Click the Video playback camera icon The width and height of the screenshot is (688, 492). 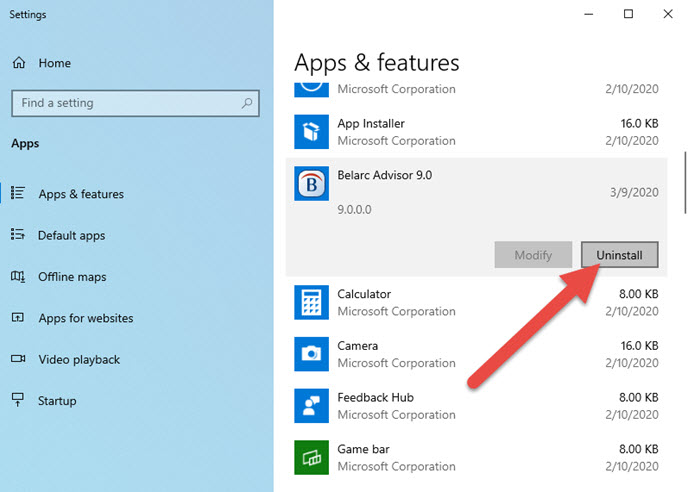pyautogui.click(x=18, y=359)
